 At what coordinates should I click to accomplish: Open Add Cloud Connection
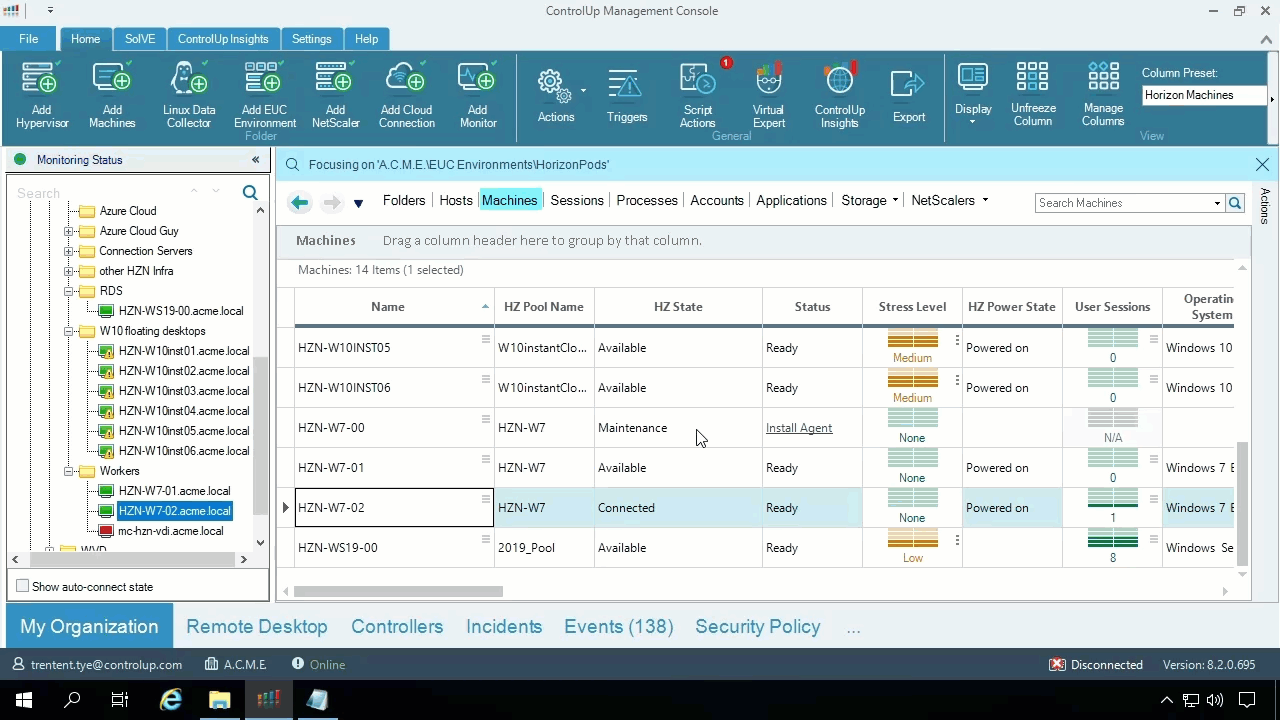[x=406, y=95]
